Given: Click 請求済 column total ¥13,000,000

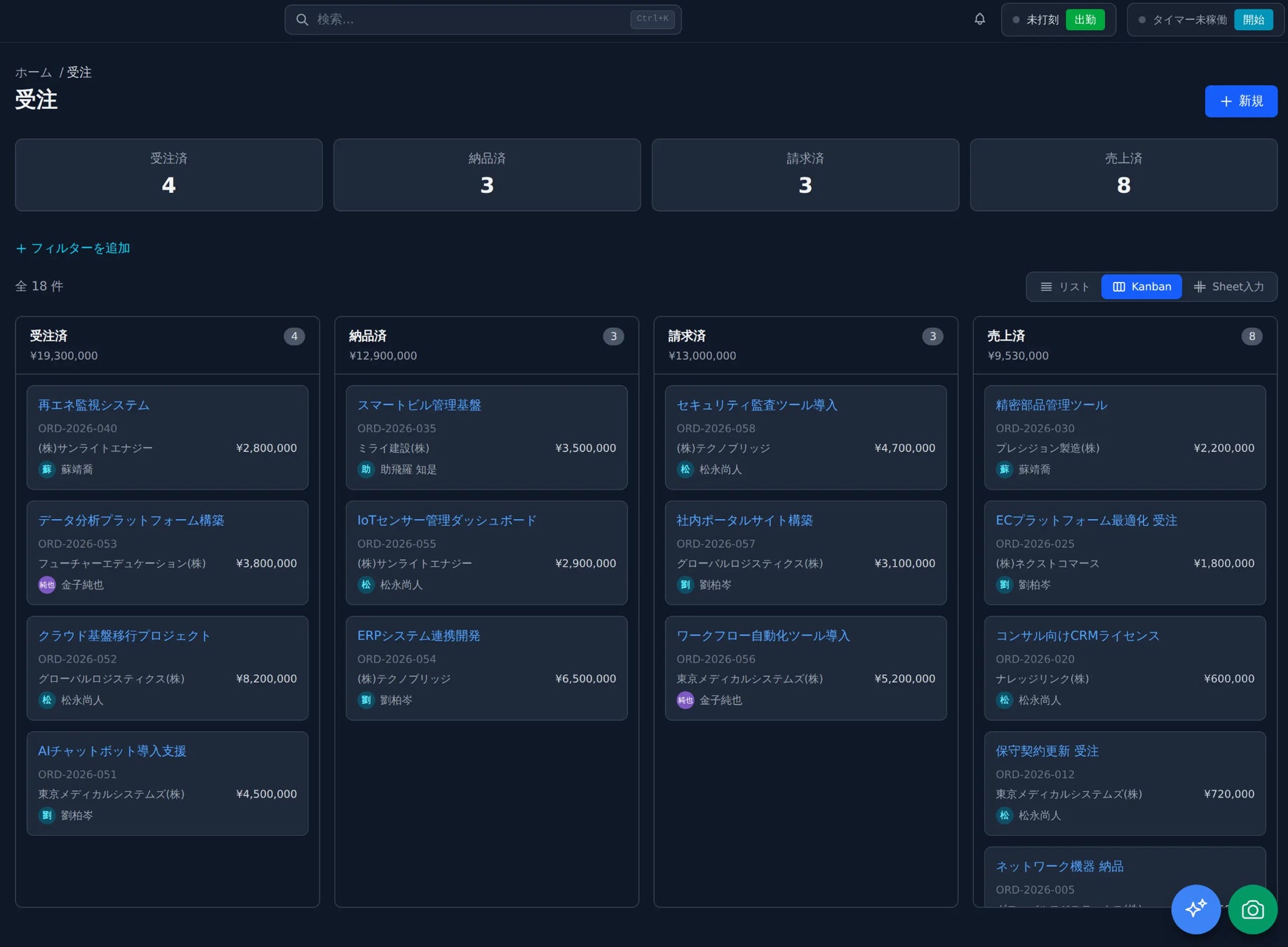Looking at the screenshot, I should tap(702, 356).
